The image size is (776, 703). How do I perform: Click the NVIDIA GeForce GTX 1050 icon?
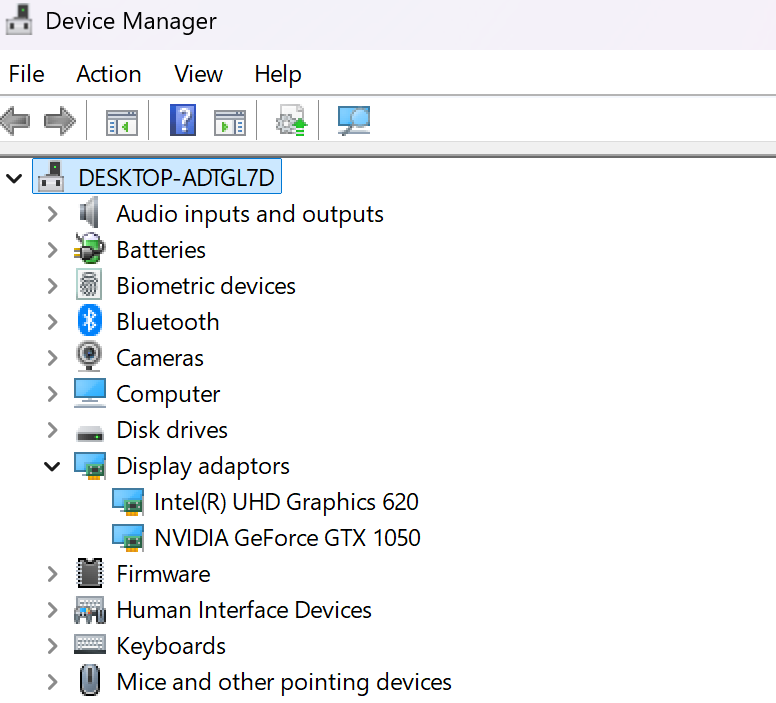coord(128,538)
